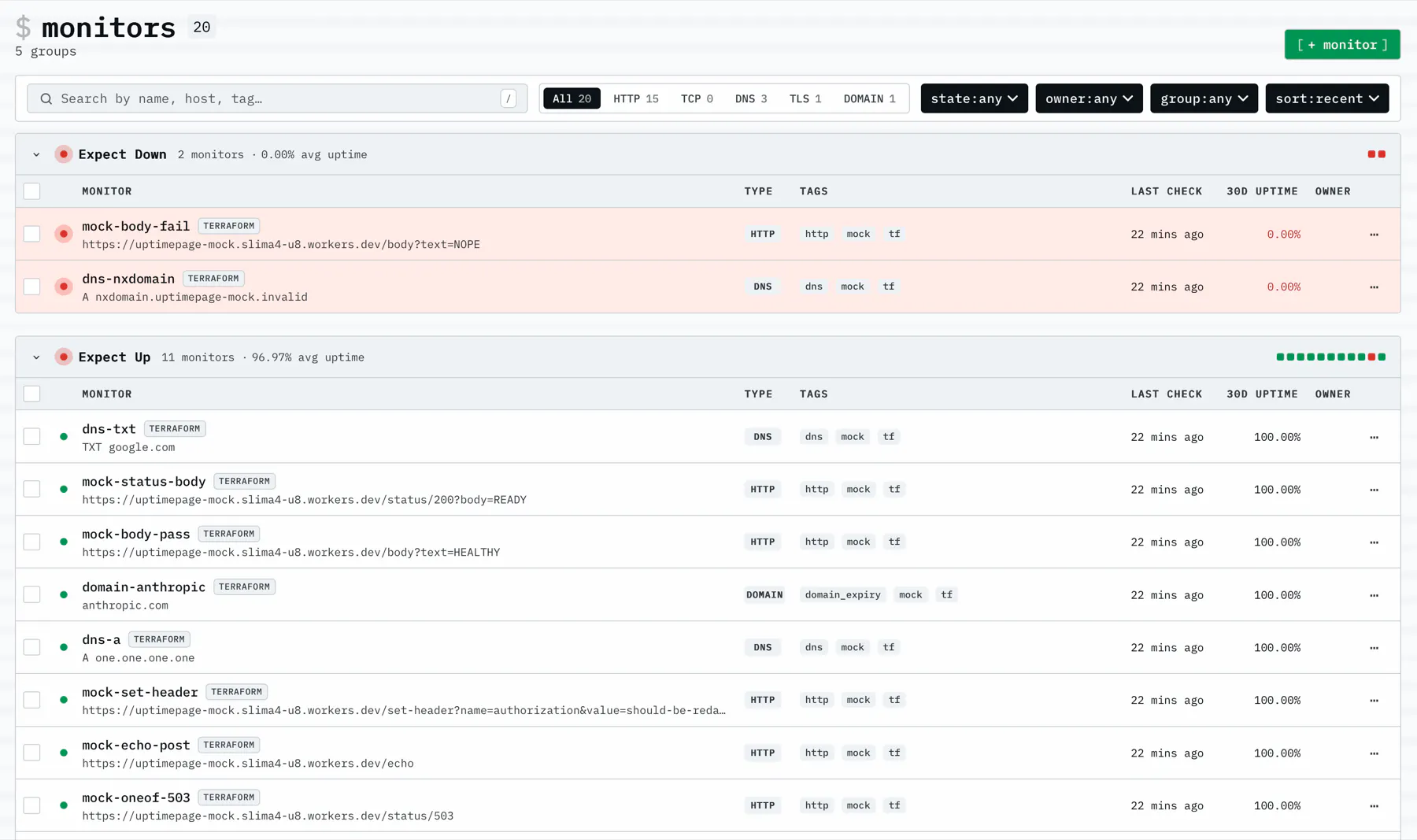Click the green status dot for mock-echo-post
The image size is (1417, 840).
64,753
